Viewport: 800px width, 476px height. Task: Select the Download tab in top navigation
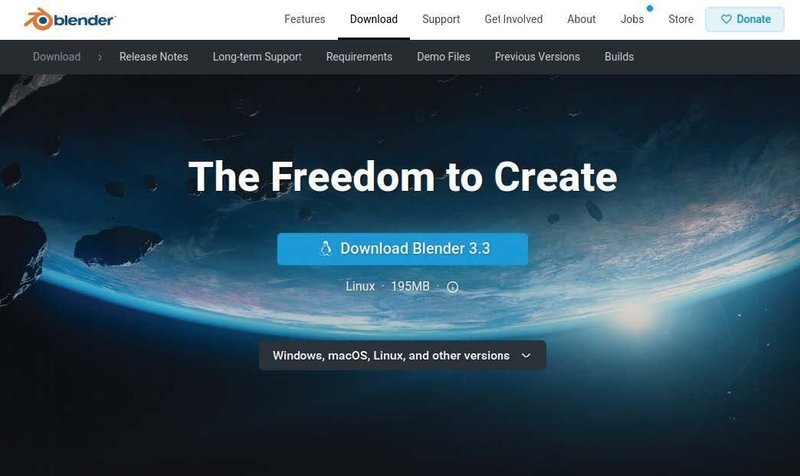pos(373,19)
